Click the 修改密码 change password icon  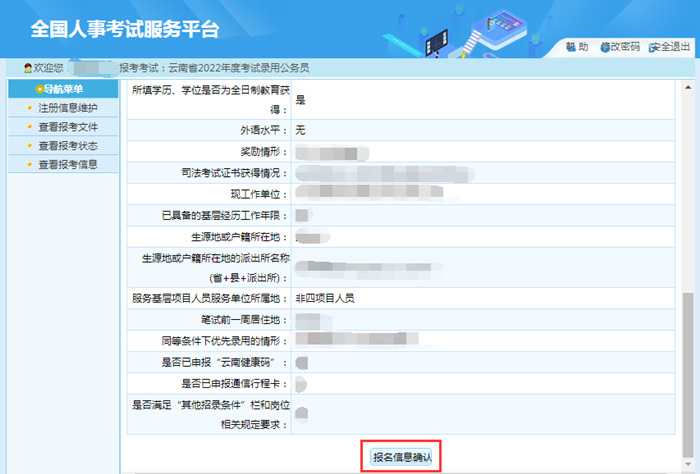(x=605, y=47)
